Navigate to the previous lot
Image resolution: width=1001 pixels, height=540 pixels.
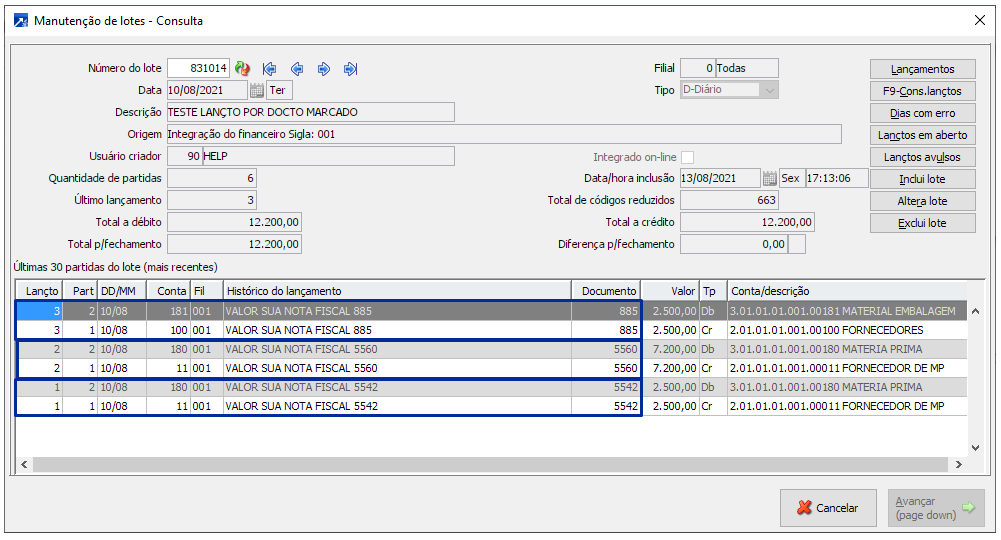click(297, 69)
